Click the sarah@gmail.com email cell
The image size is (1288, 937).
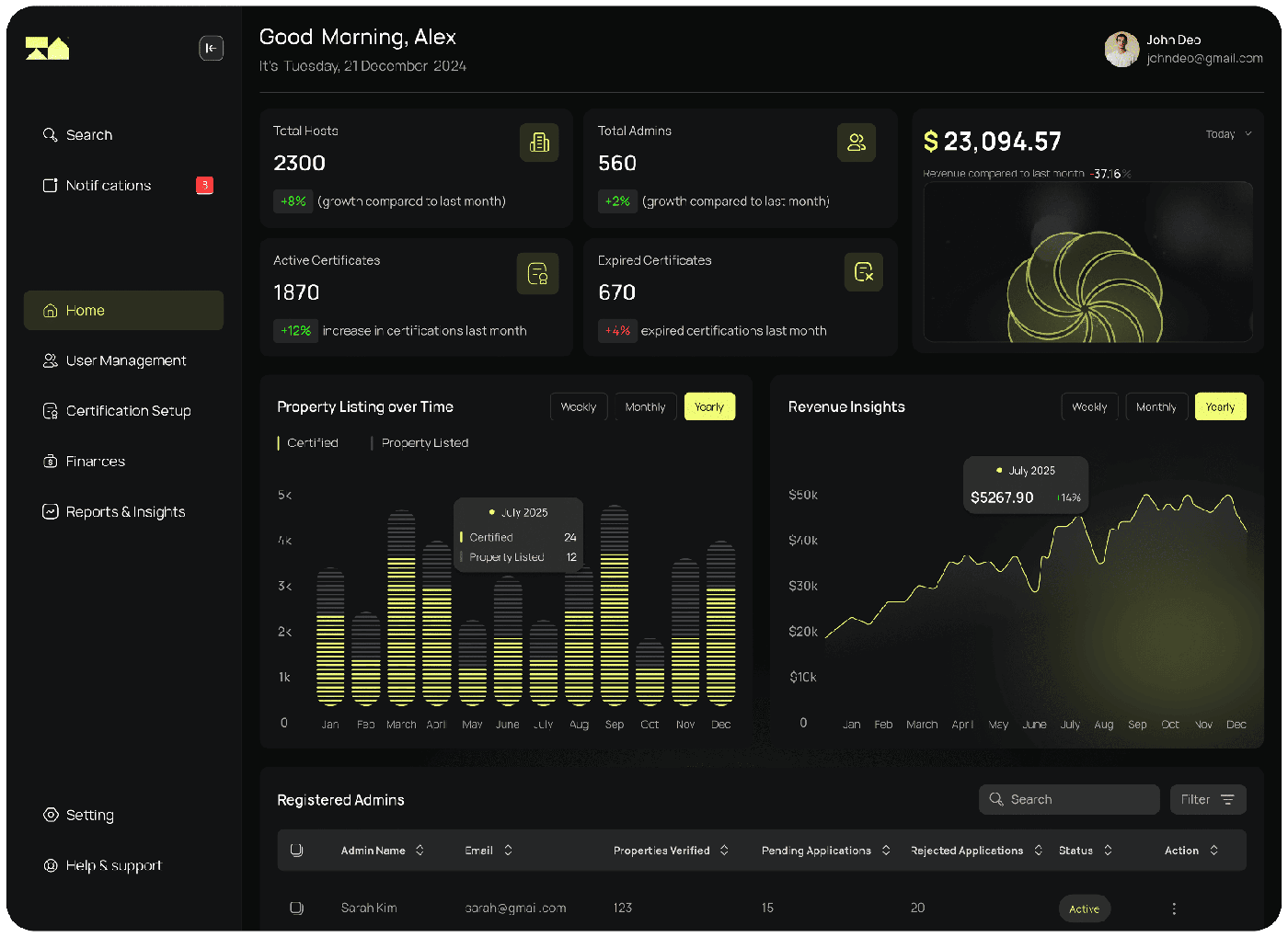515,908
